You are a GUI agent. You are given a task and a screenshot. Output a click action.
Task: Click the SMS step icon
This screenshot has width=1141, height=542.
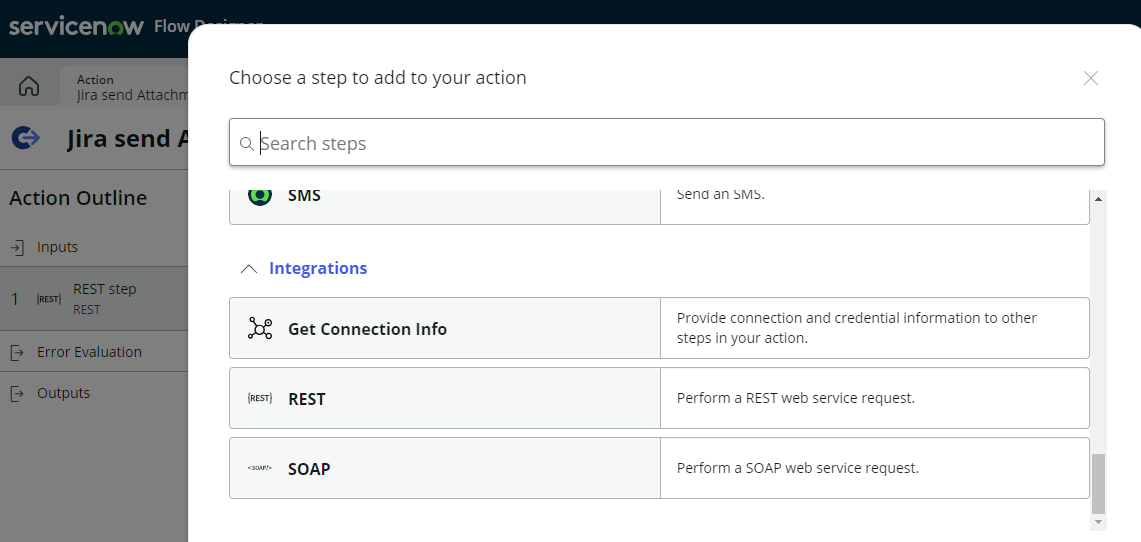260,195
